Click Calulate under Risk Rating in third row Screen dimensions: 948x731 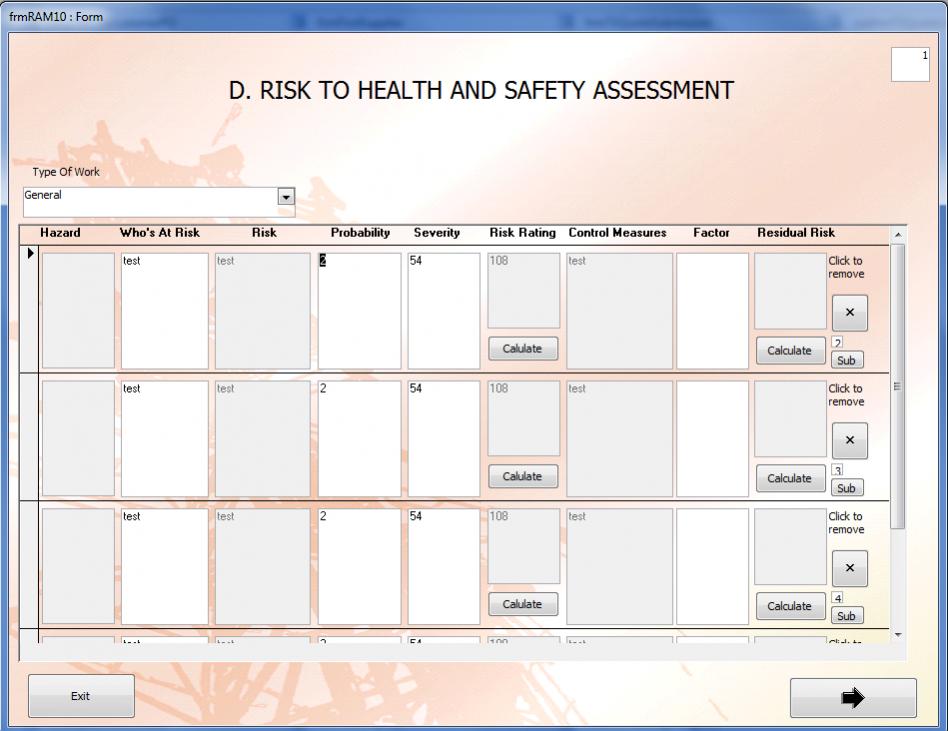(523, 604)
